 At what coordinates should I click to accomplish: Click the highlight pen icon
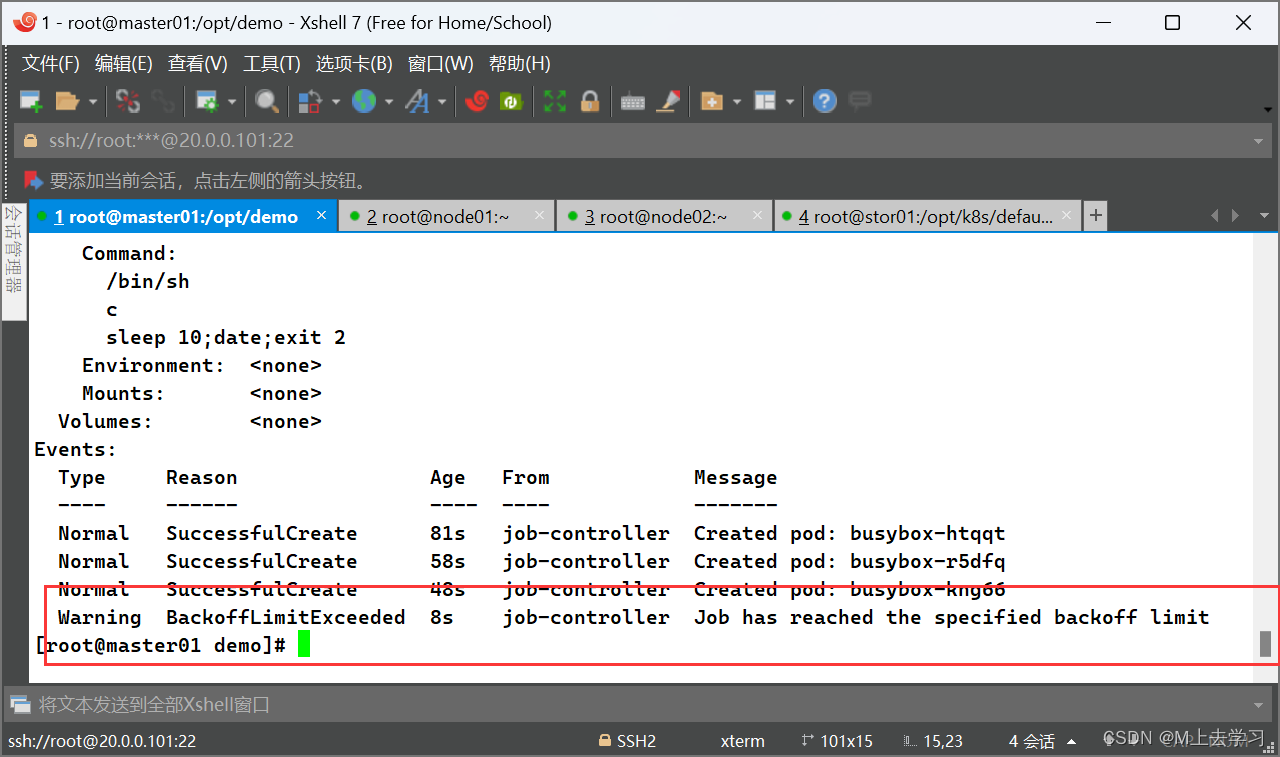coord(669,101)
